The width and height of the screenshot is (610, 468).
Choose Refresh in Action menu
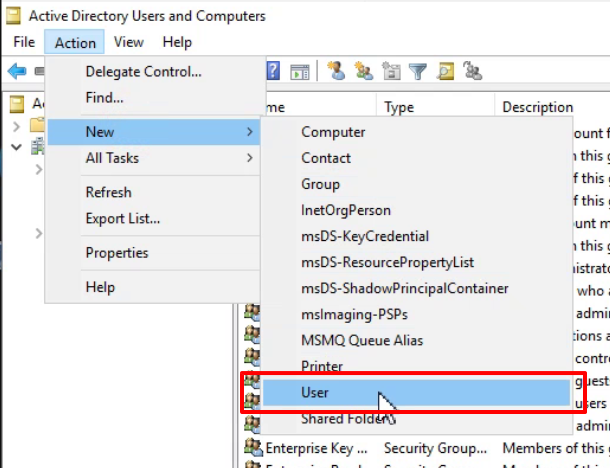click(153, 192)
